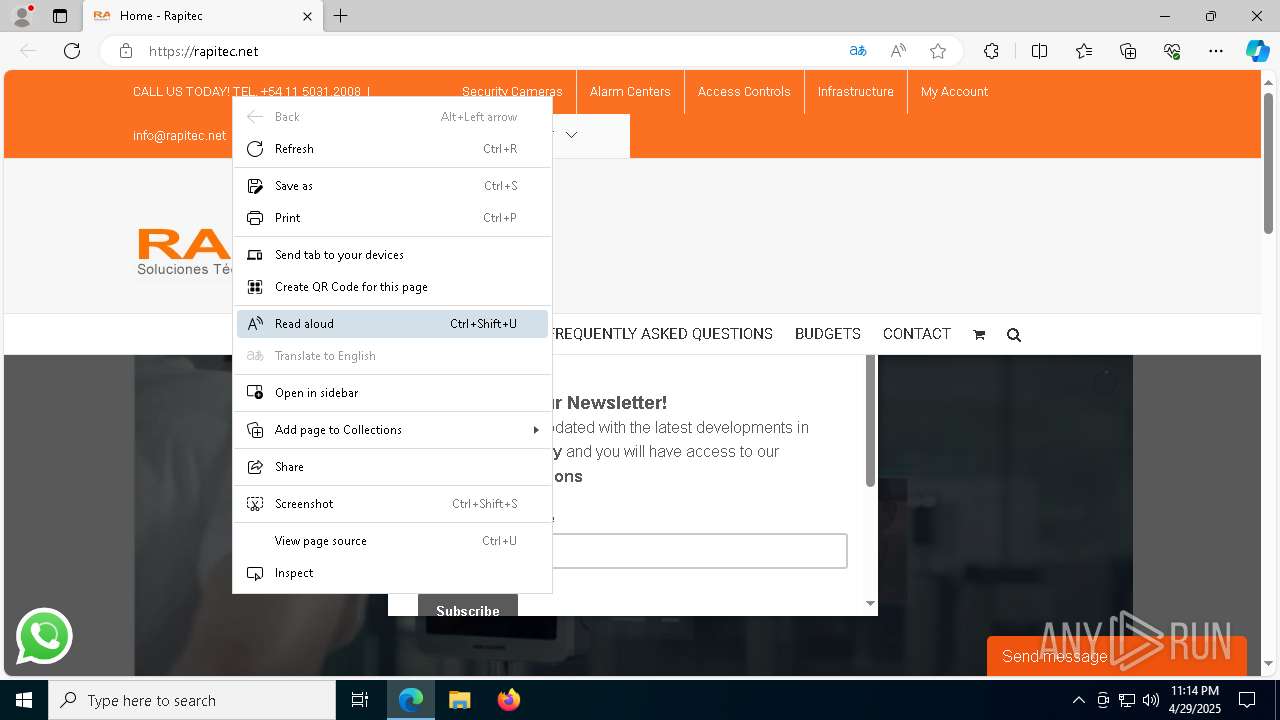Click the site search magnifier icon
This screenshot has height=720, width=1280.
1014,335
